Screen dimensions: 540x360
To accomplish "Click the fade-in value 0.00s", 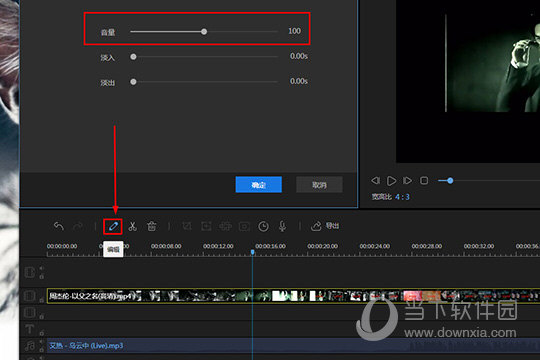I will click(299, 56).
